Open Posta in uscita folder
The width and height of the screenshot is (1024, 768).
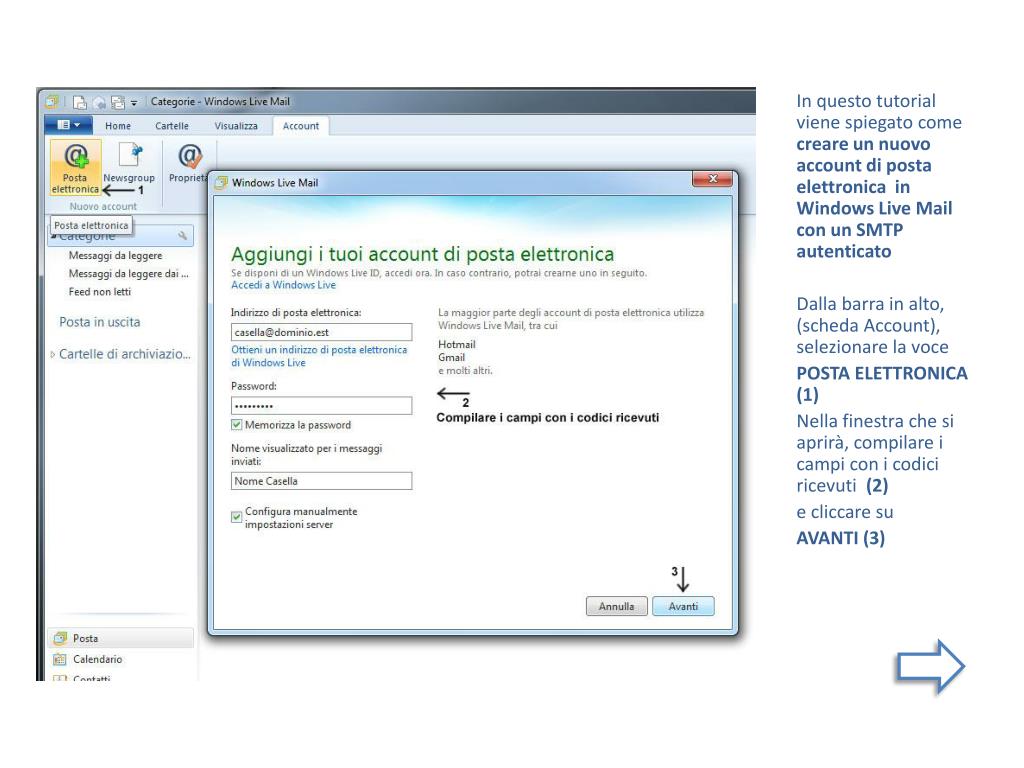[x=100, y=322]
